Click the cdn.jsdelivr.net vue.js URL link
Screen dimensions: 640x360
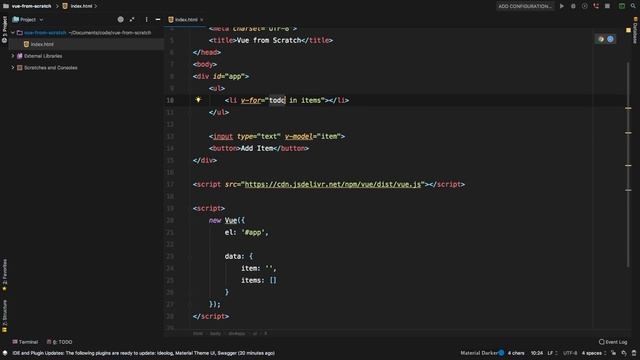click(333, 184)
